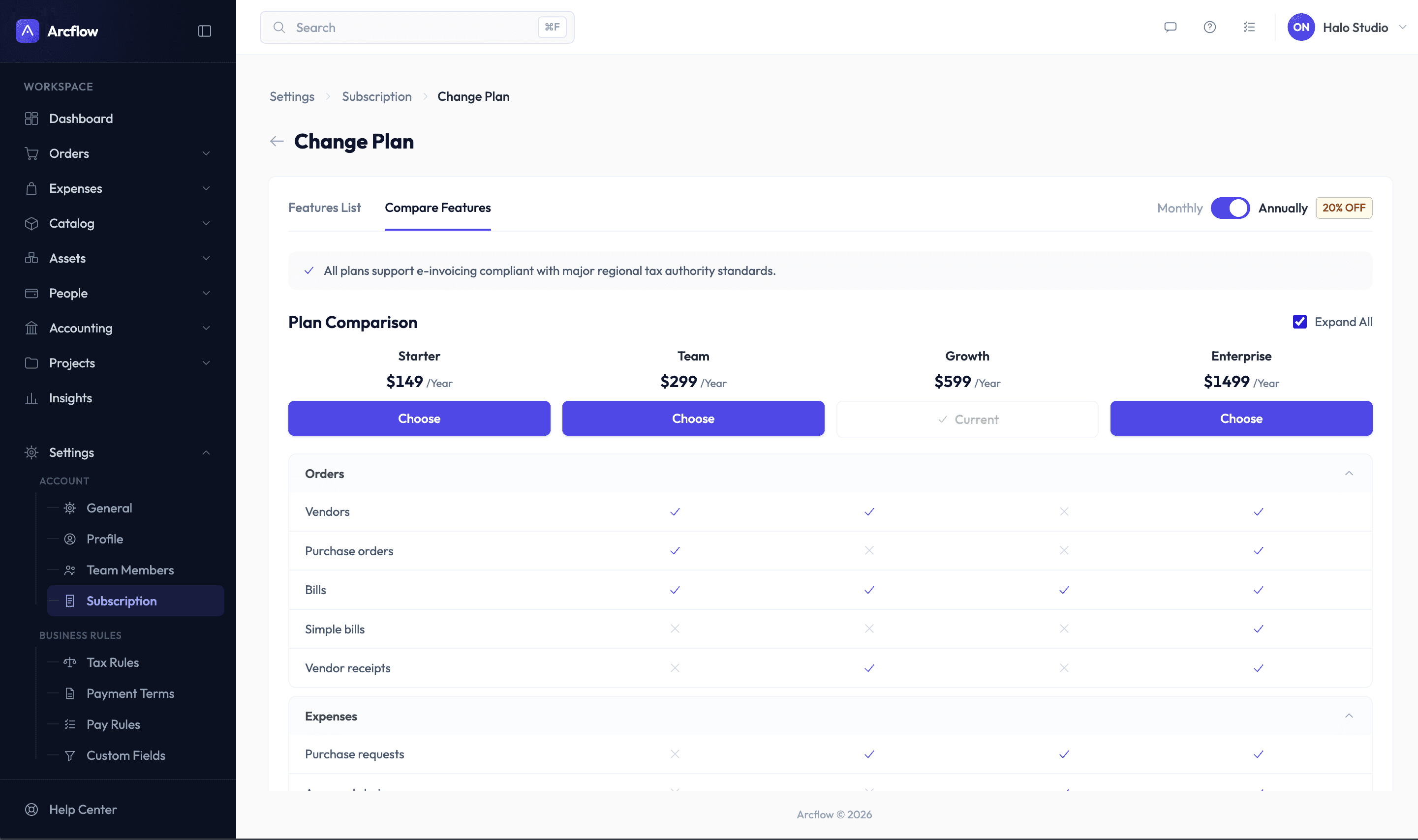Collapse the Orders comparison section
Screen dimensions: 1418x840
1349,473
